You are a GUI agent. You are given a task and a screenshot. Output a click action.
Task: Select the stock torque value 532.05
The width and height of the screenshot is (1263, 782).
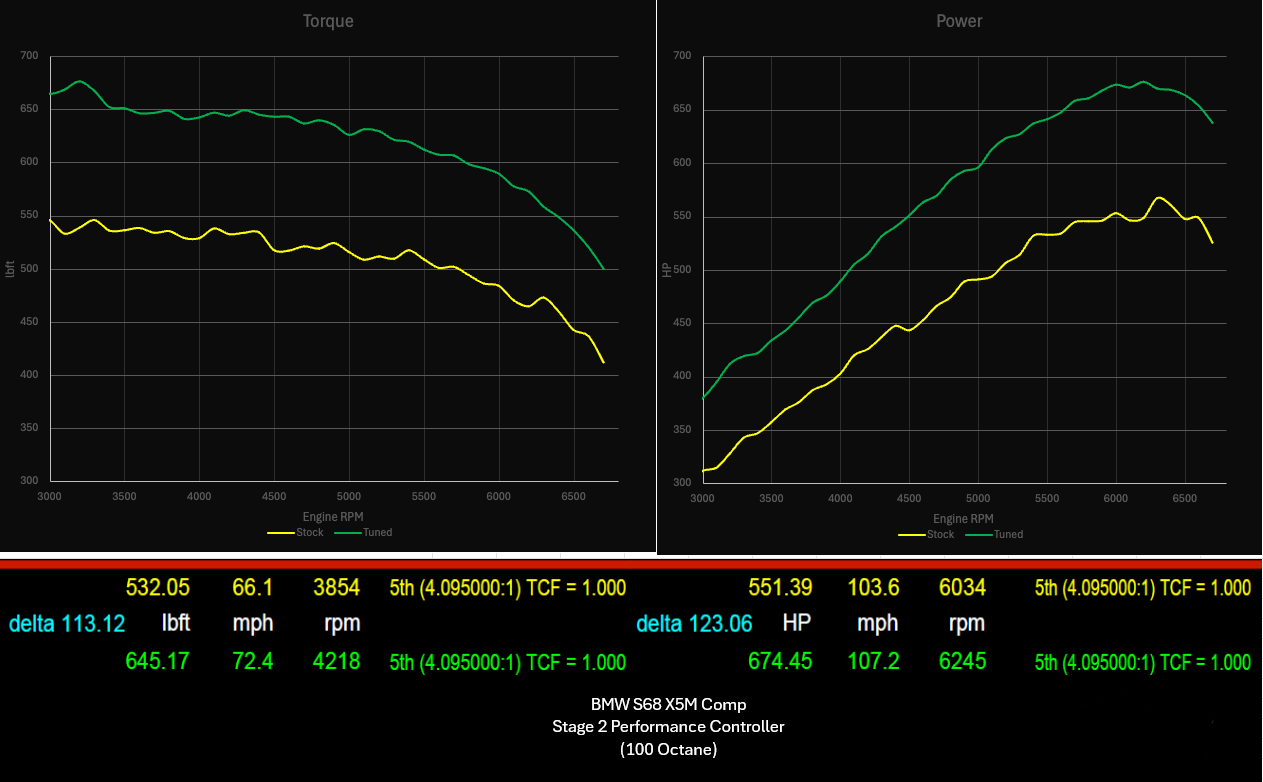[158, 587]
